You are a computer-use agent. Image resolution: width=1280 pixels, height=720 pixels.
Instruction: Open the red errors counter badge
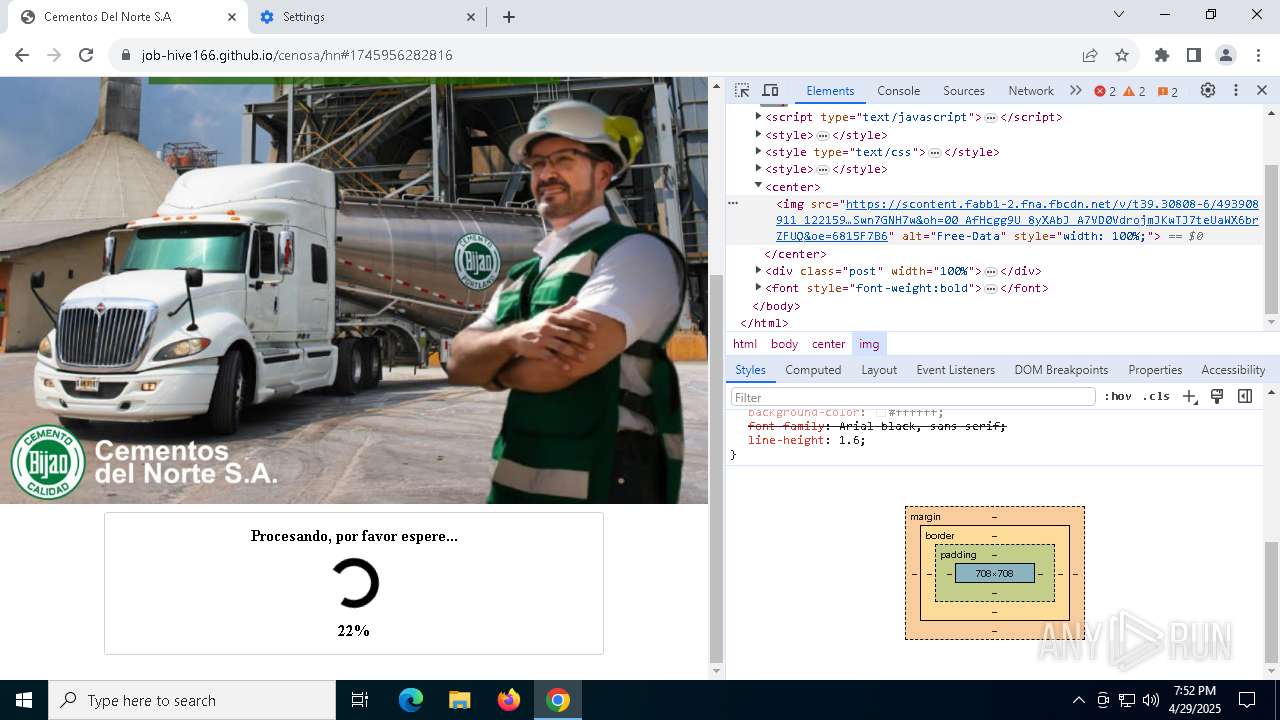(1105, 91)
